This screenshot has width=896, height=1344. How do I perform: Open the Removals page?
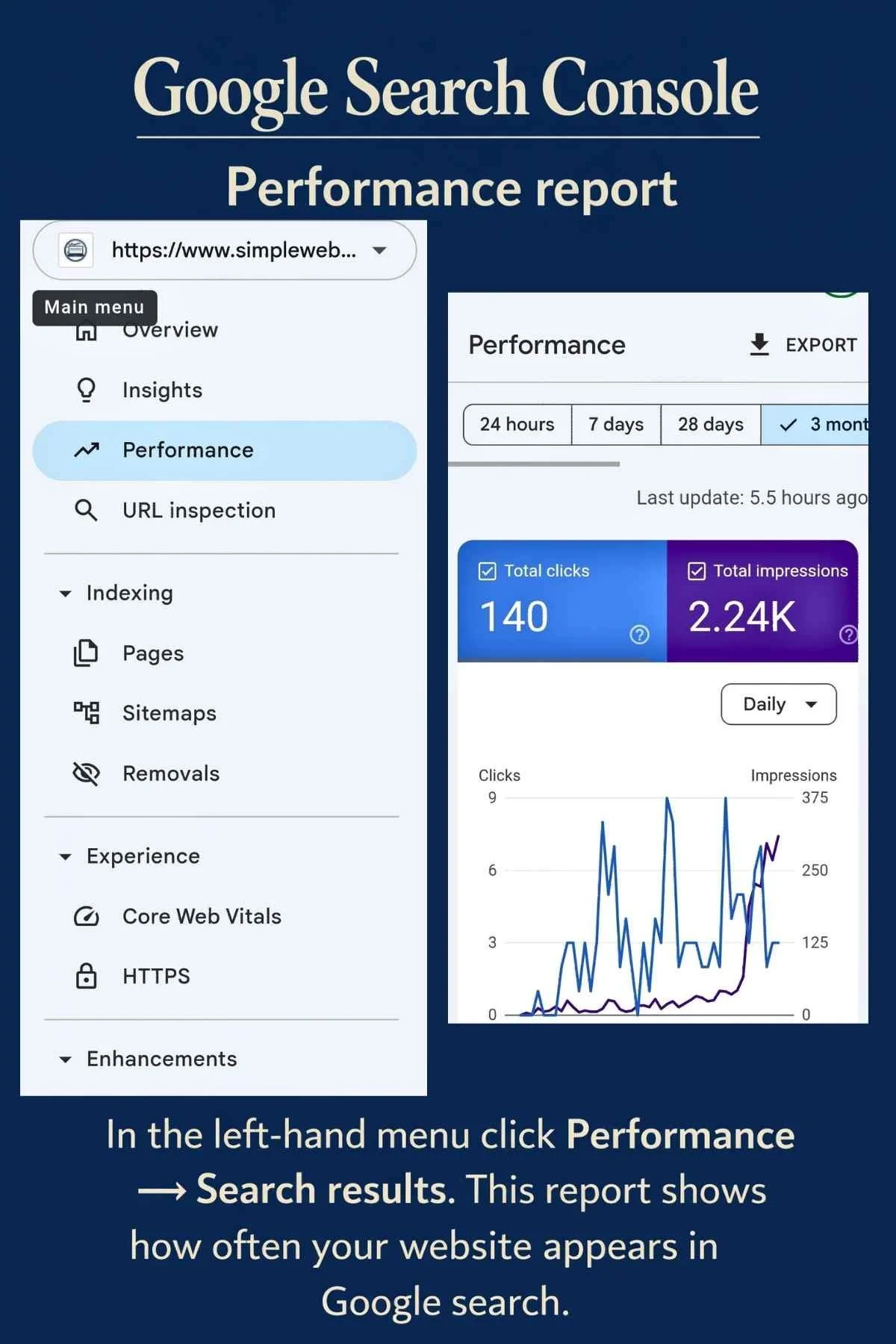pos(171,774)
